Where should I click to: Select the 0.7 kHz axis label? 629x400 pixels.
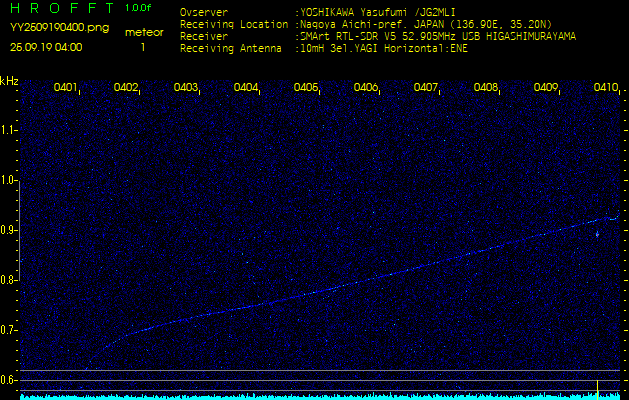pos(9,330)
